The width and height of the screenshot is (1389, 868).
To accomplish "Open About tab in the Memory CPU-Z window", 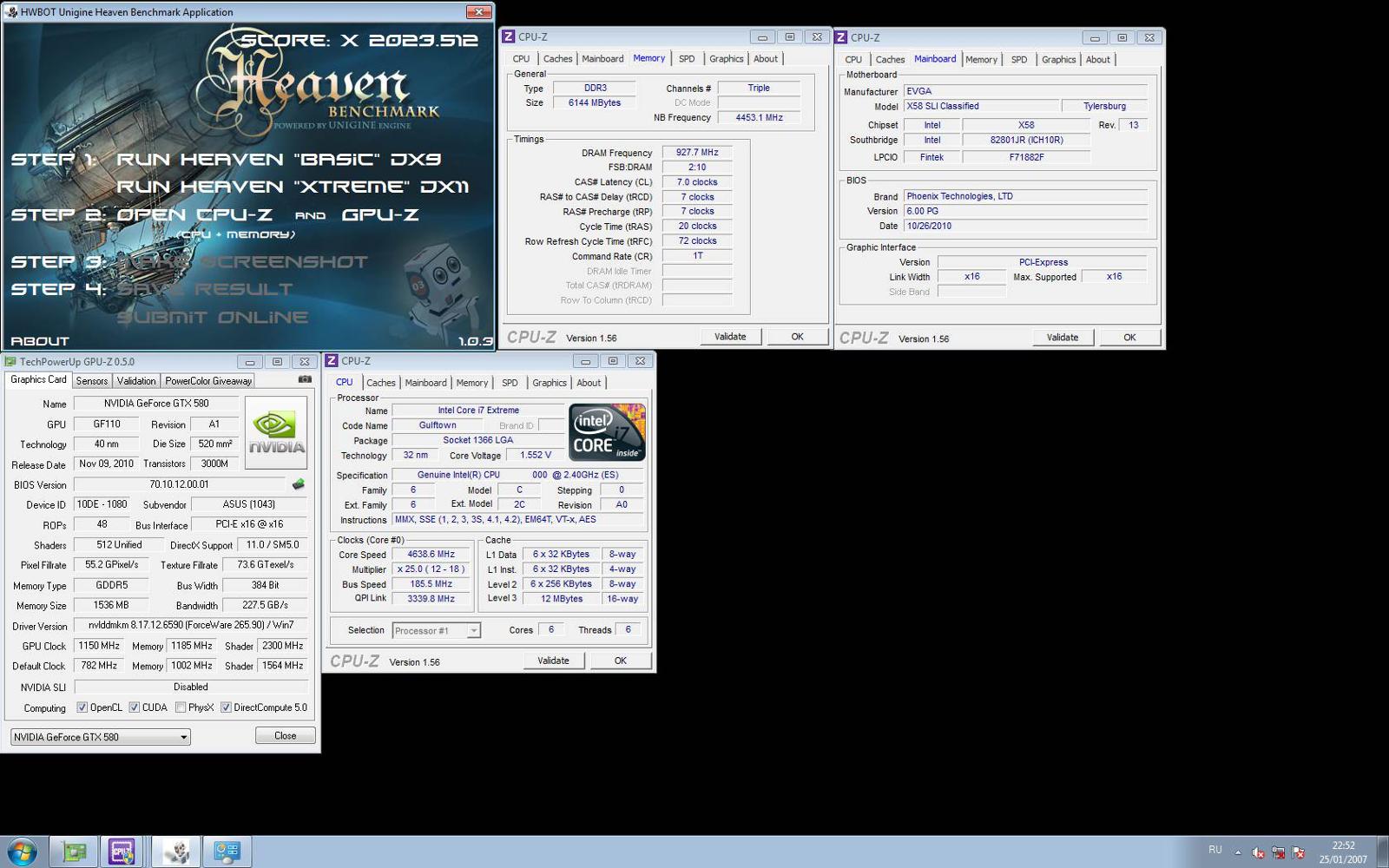I will 766,59.
